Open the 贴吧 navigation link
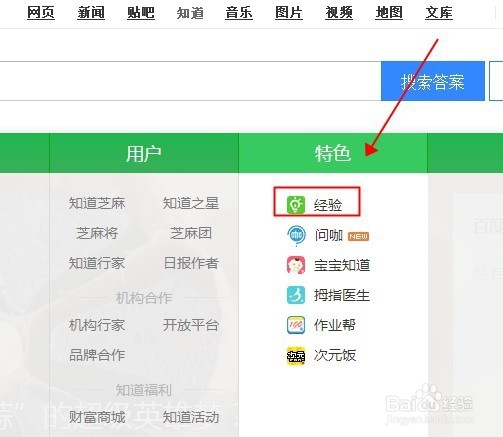This screenshot has height=437, width=503. coord(141,13)
